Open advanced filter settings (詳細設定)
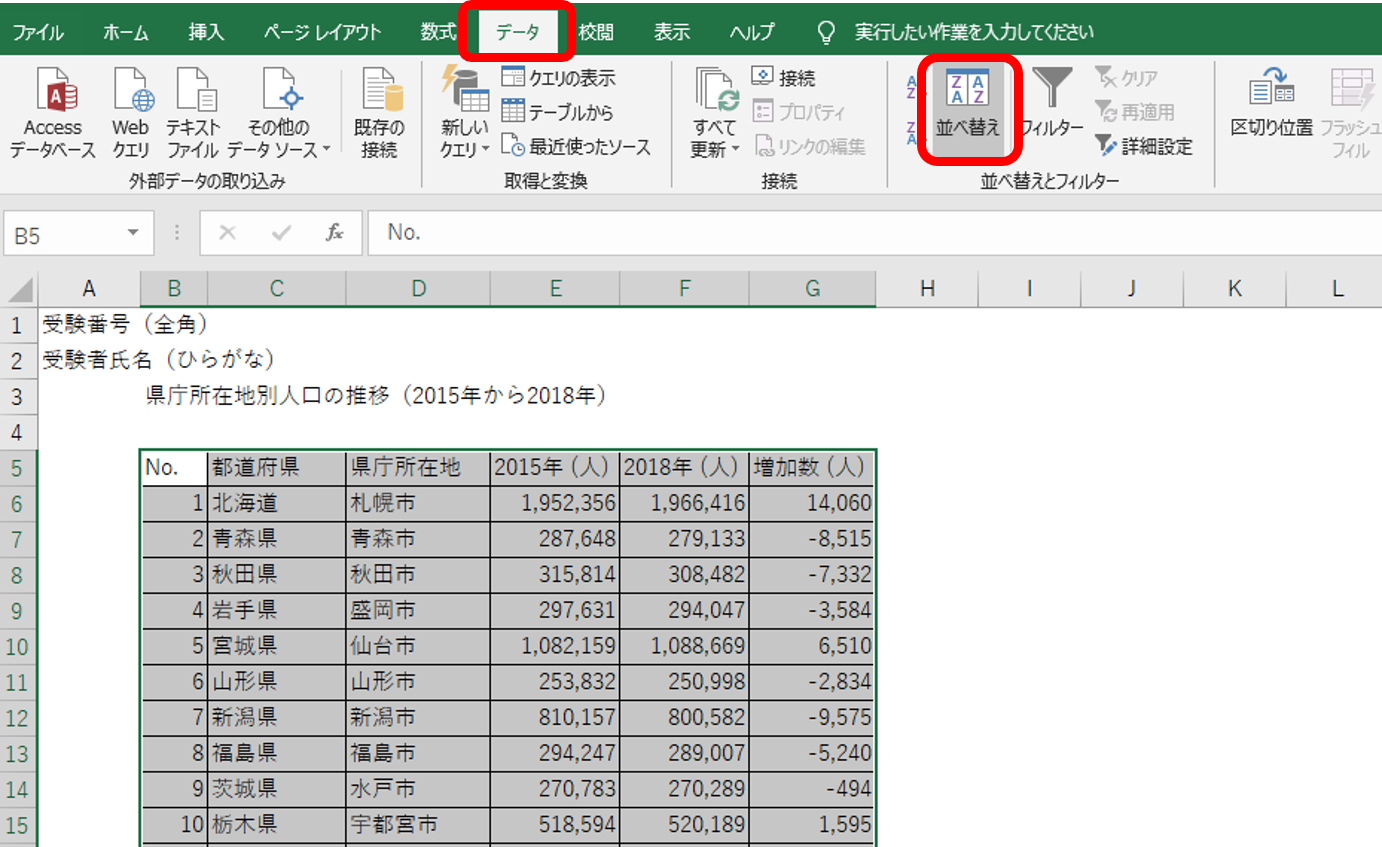 (1144, 147)
